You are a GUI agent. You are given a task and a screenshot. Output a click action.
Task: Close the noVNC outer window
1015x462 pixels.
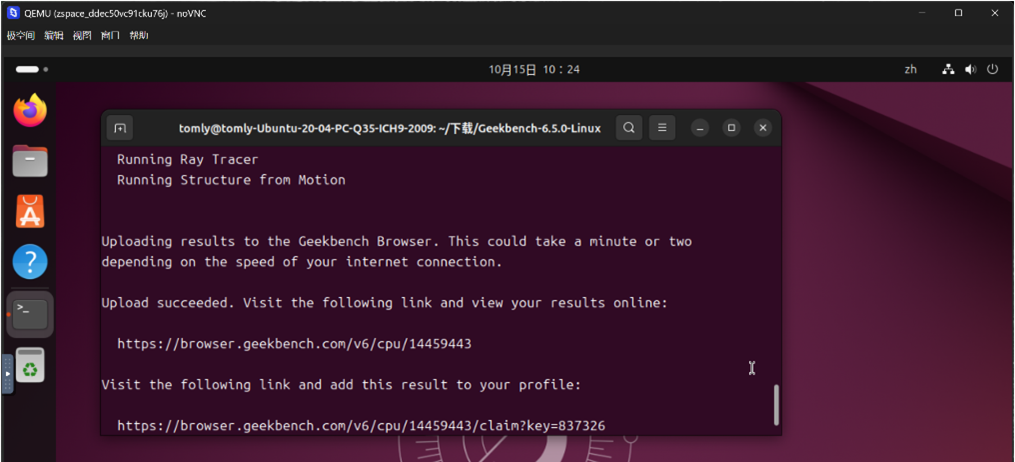(994, 13)
